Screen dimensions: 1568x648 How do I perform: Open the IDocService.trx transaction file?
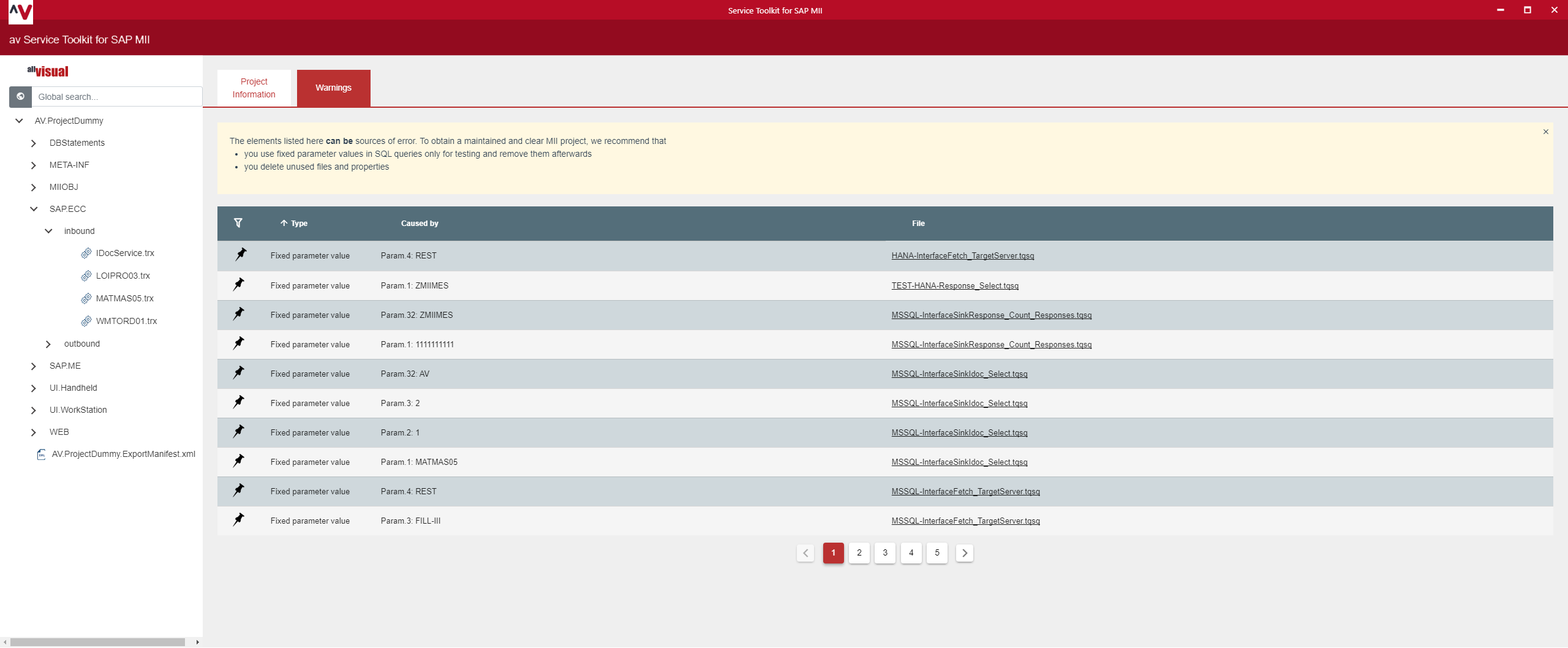(125, 253)
